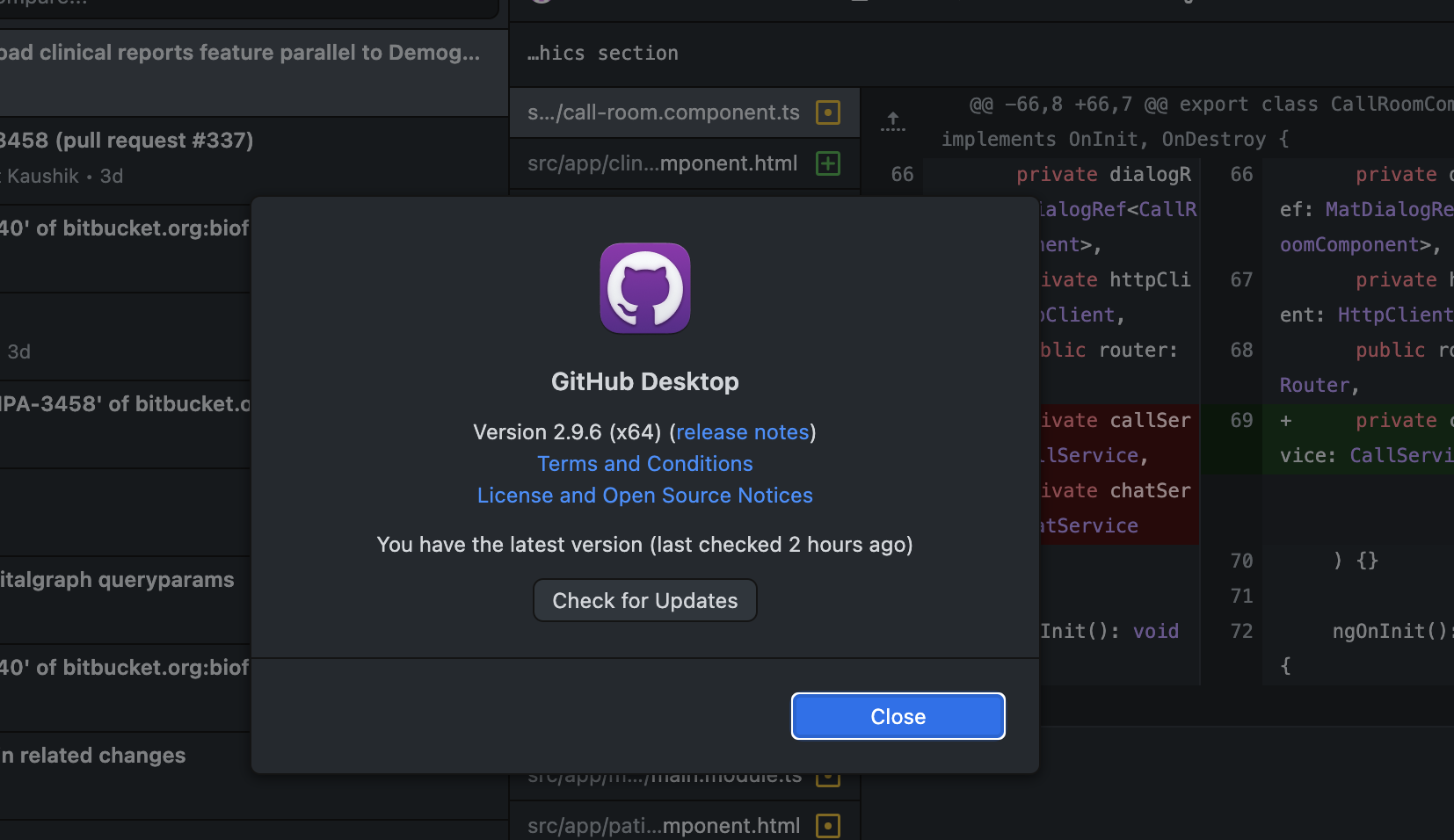Open the release notes link
Image resolution: width=1454 pixels, height=840 pixels.
[x=742, y=432]
